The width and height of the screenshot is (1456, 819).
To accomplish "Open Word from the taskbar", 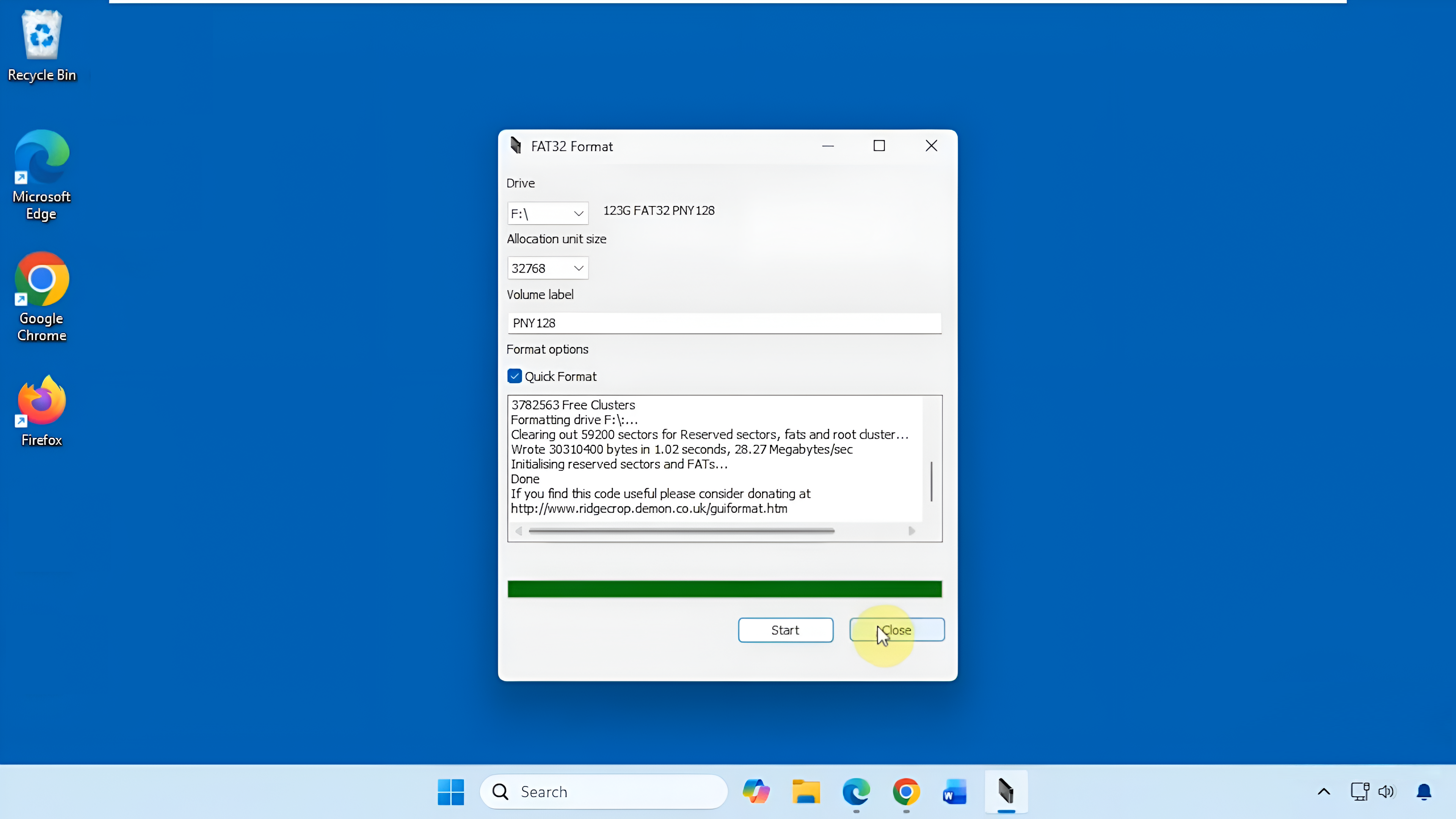I will click(x=955, y=791).
